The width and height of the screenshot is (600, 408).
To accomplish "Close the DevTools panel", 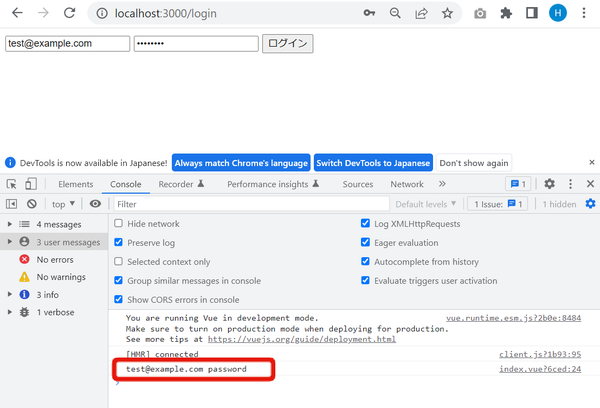I will point(590,184).
